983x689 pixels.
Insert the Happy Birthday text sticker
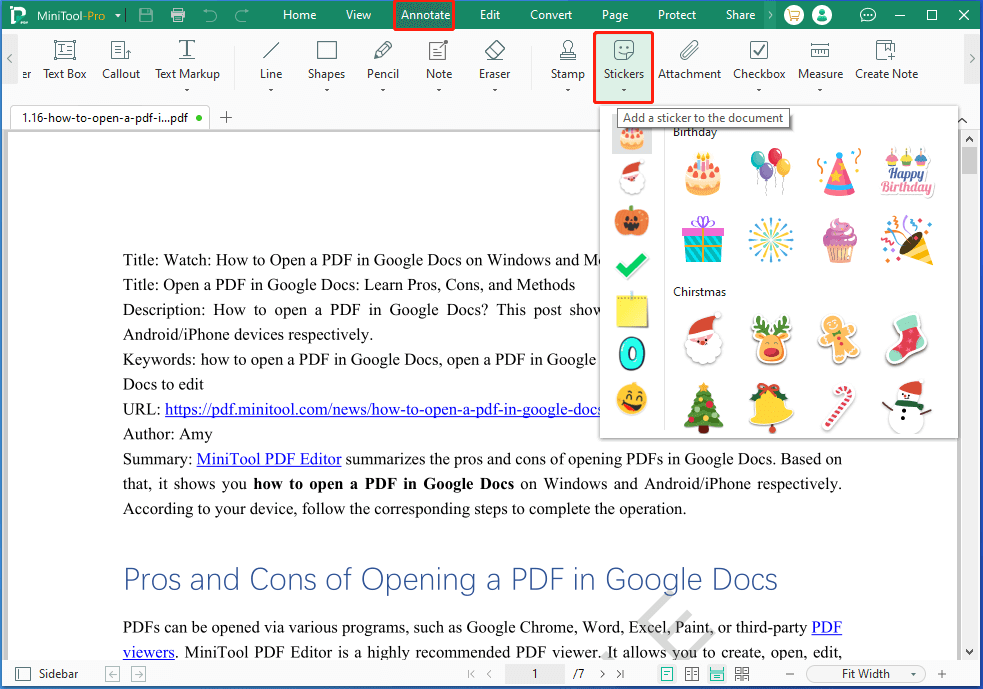(907, 172)
